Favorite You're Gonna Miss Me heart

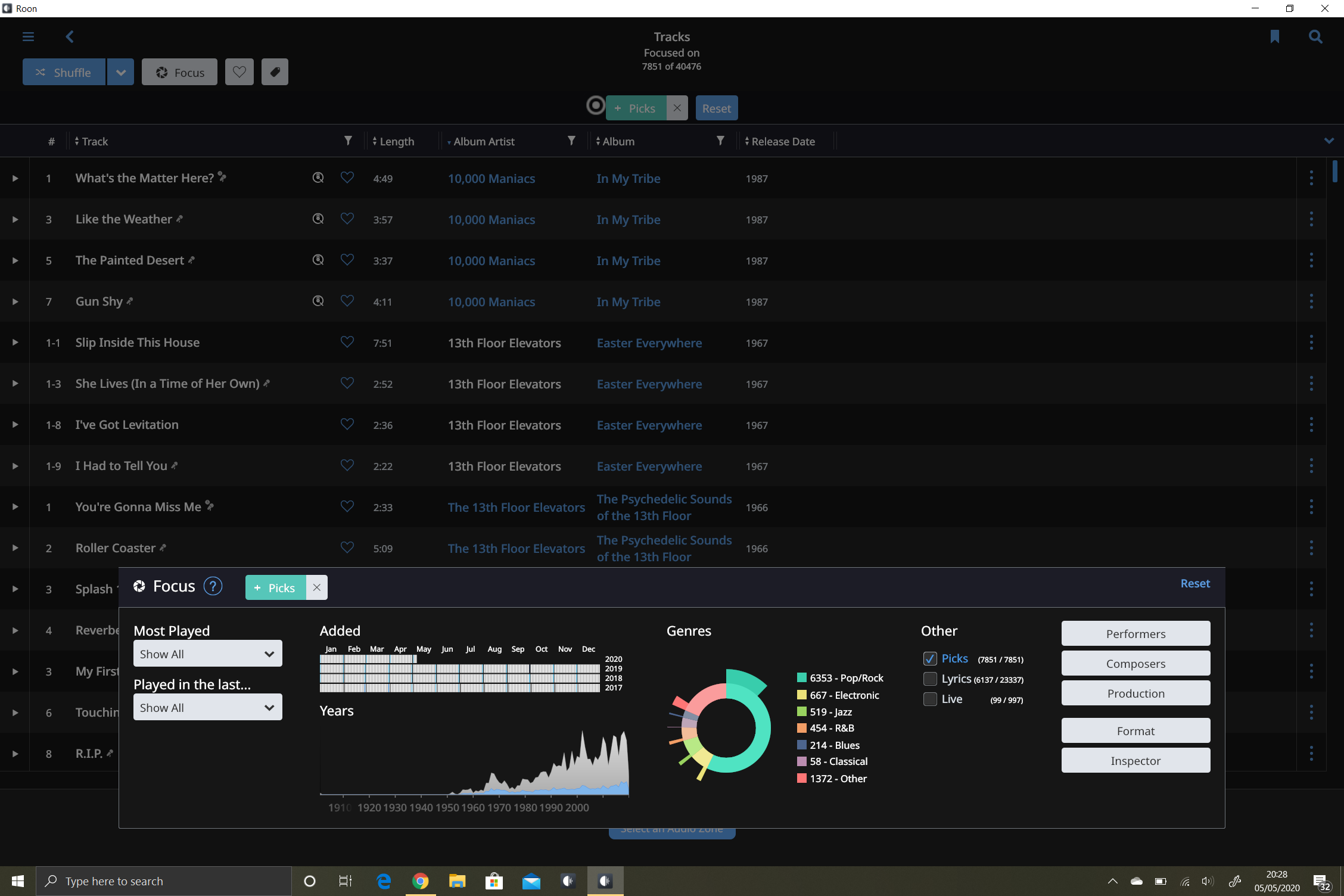click(x=347, y=506)
